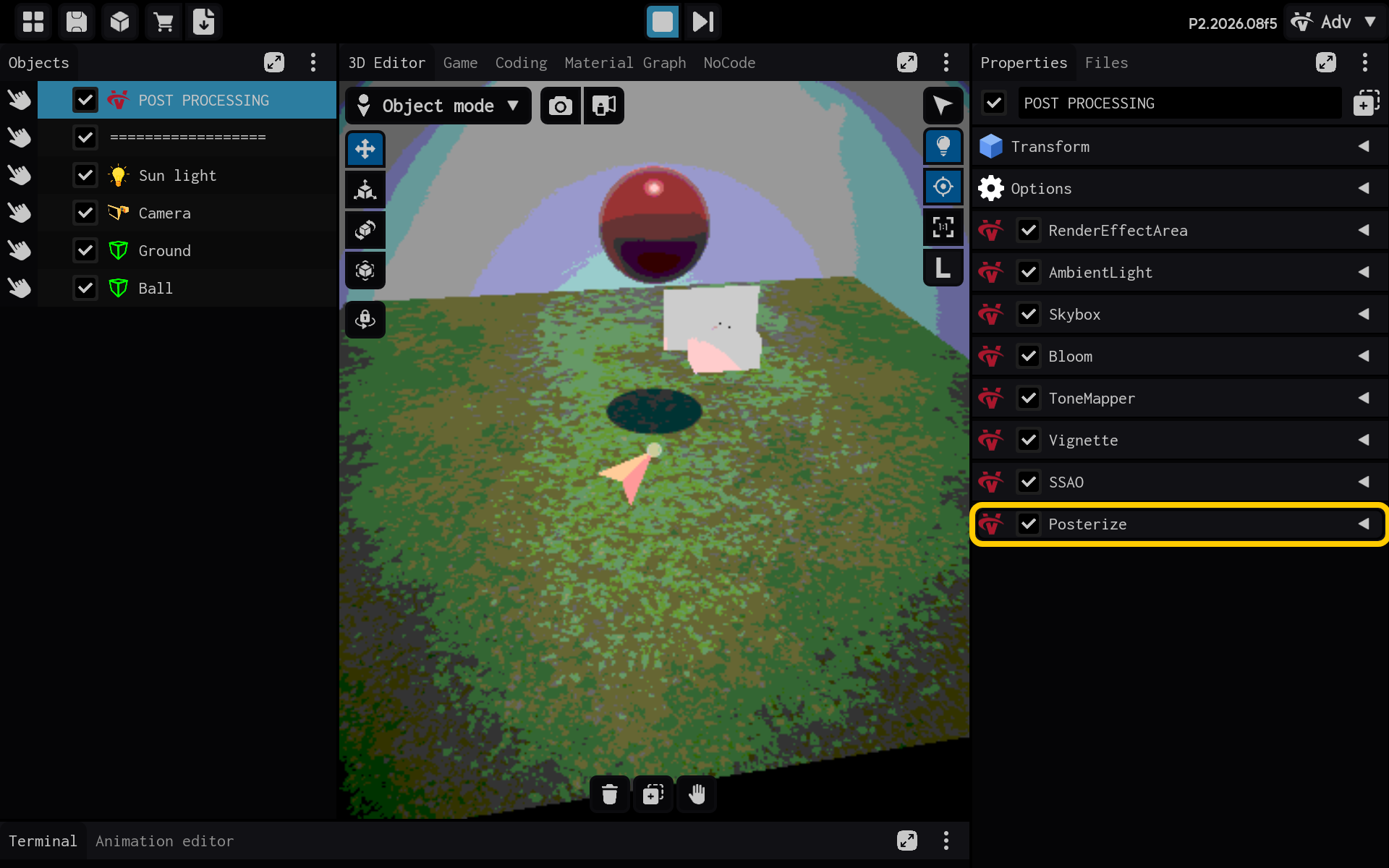Click the export download file icon
The image size is (1389, 868).
coord(204,22)
